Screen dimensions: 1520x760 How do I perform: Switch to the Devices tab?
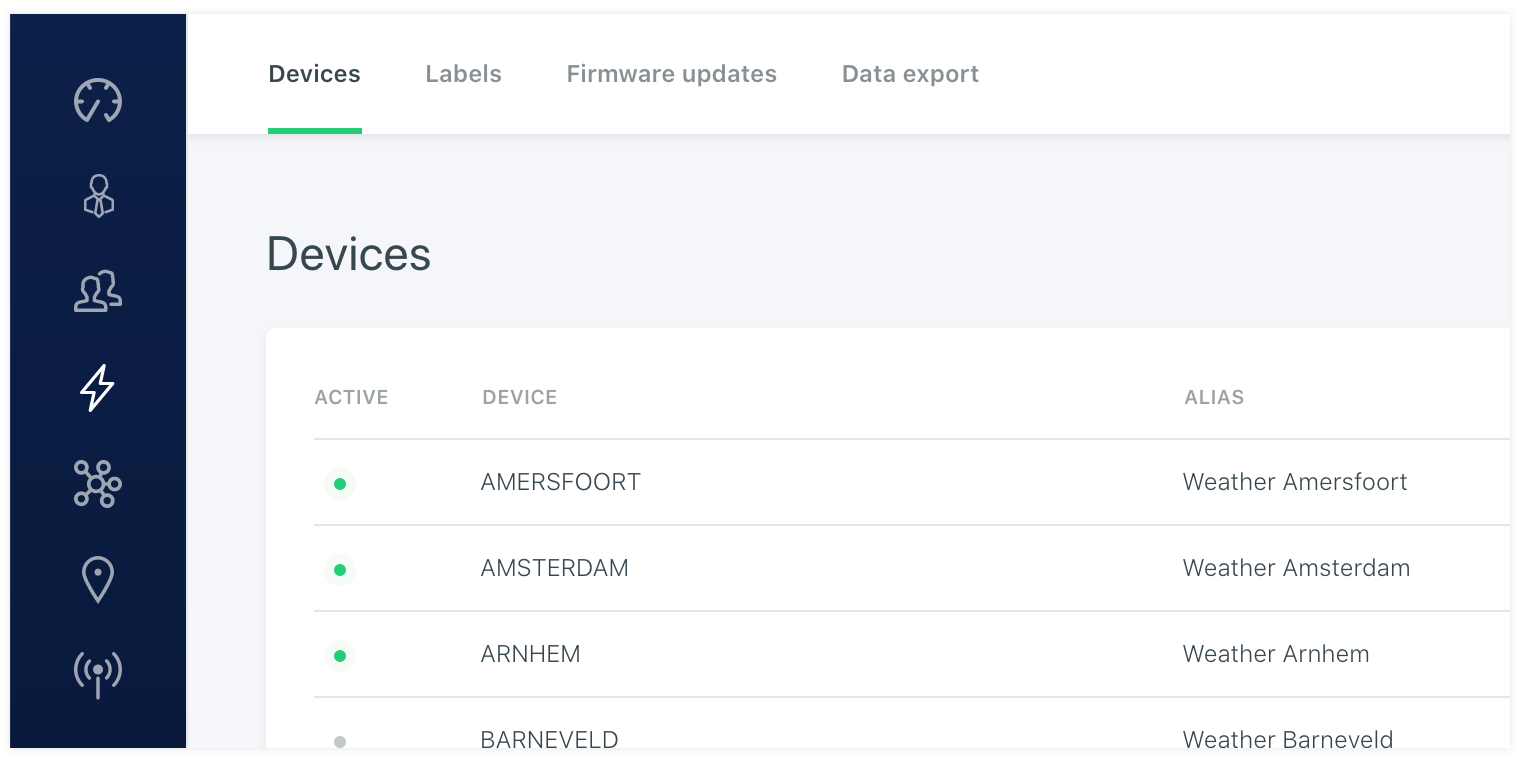[314, 74]
